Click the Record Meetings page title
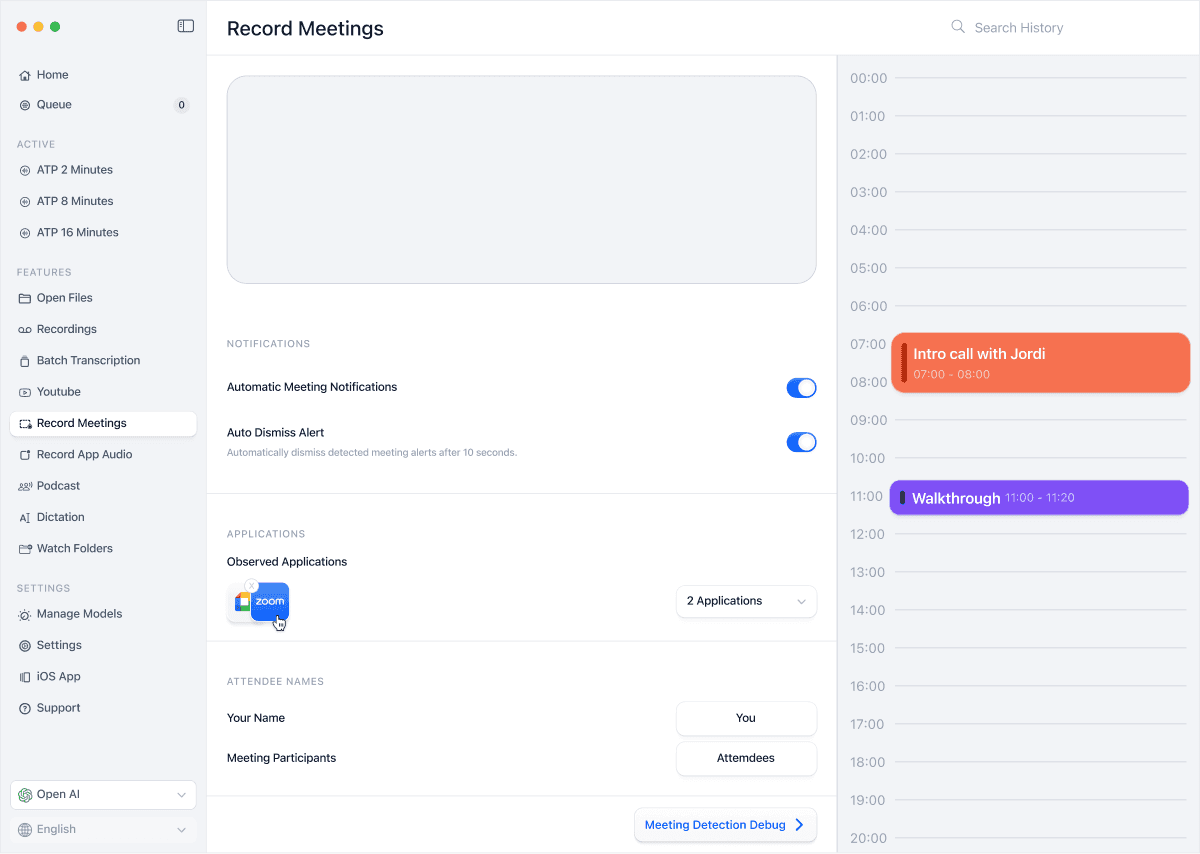 pos(305,28)
